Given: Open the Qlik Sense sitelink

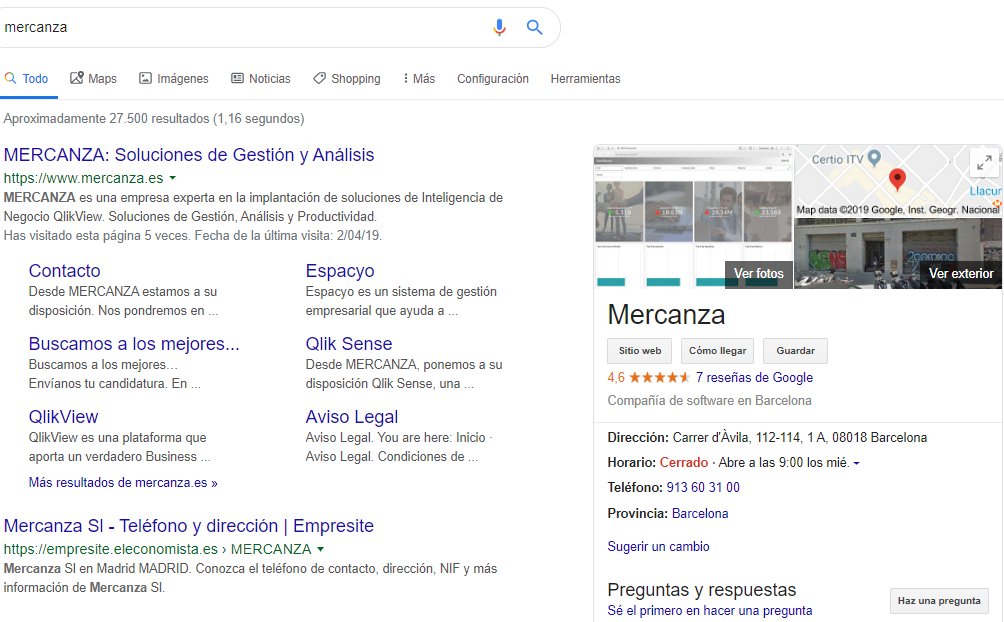Looking at the screenshot, I should tap(349, 343).
